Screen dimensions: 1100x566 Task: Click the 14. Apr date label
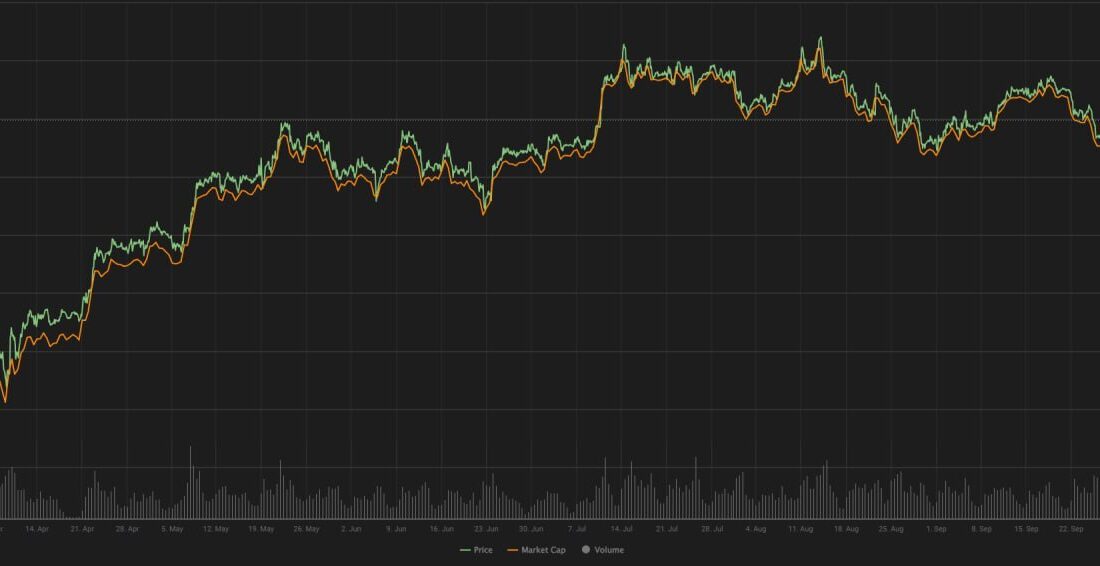coord(37,528)
